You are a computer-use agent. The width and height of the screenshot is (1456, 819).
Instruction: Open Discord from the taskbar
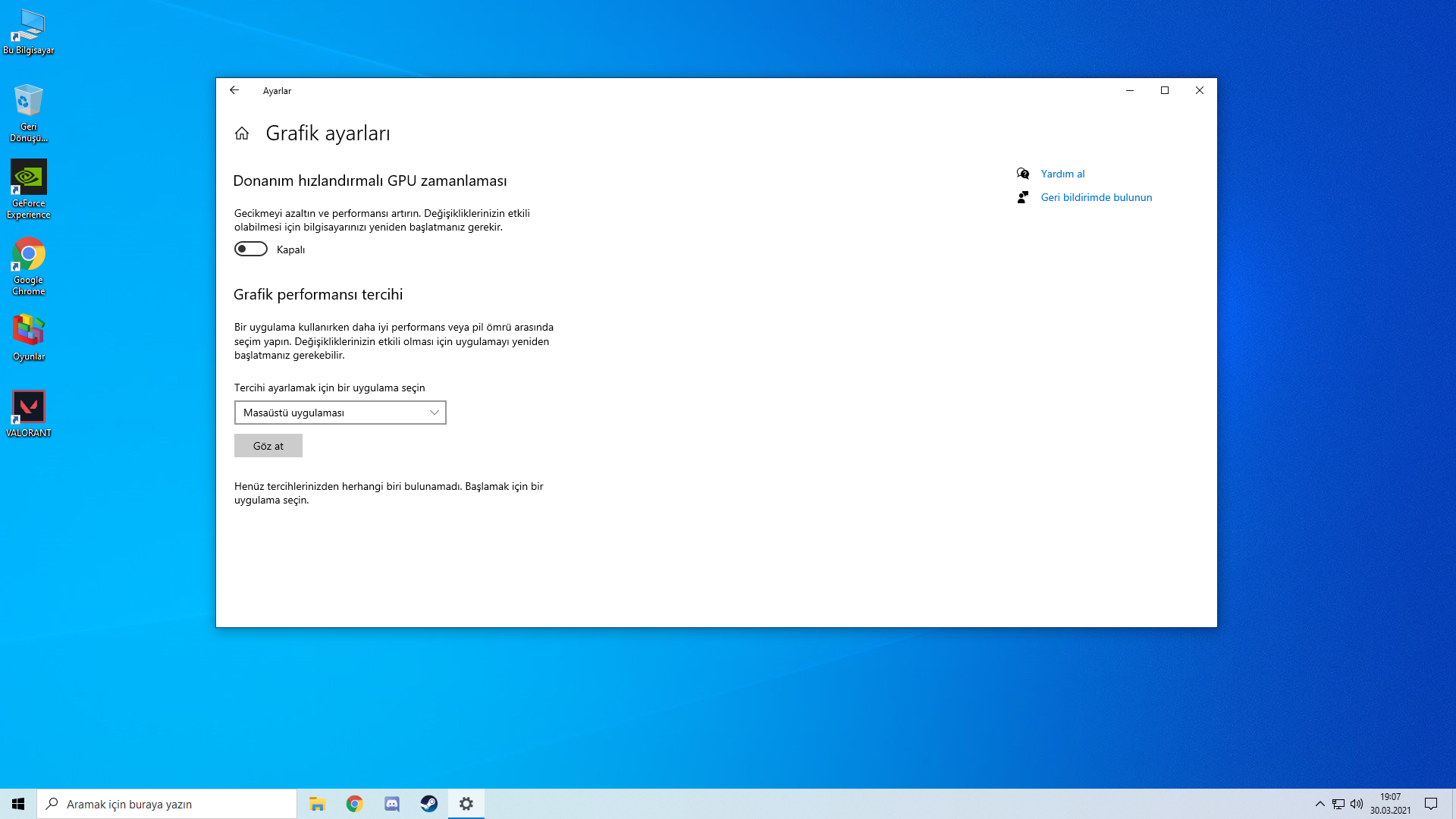[x=392, y=804]
